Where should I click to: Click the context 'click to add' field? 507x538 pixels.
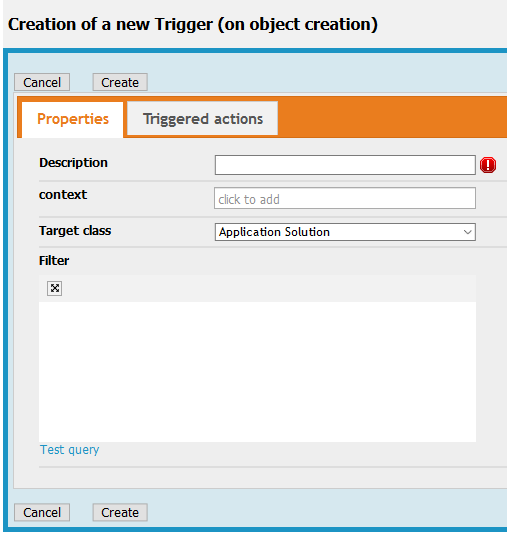345,198
